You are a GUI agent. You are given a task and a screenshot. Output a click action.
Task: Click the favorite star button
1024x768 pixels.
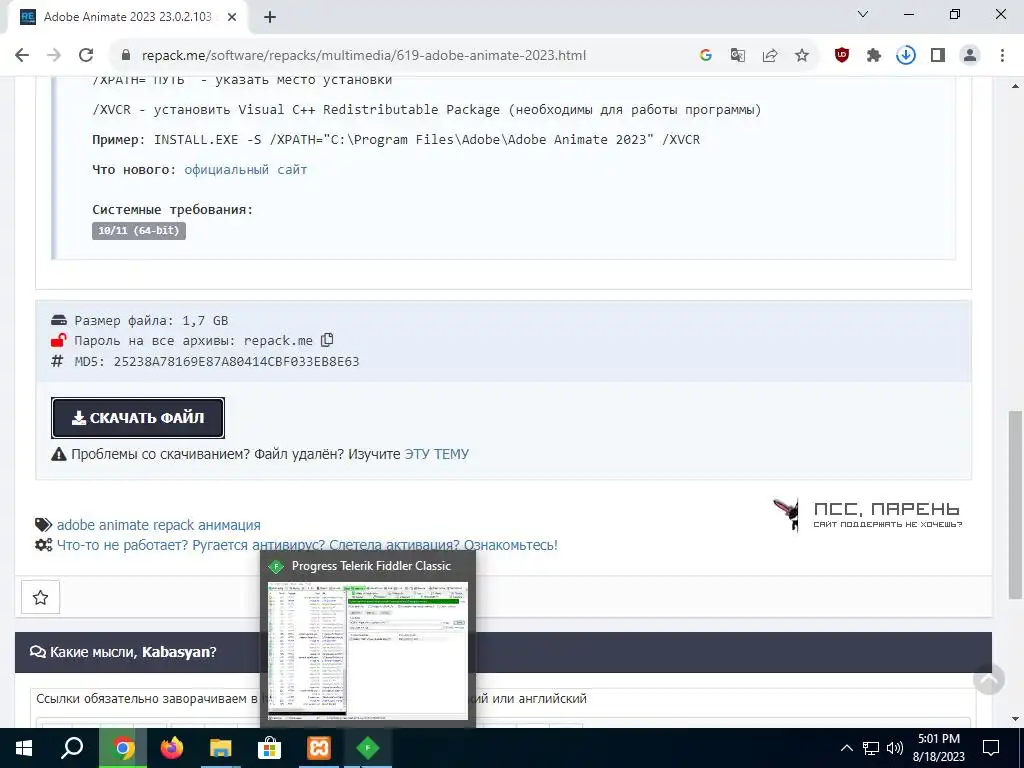click(x=40, y=597)
